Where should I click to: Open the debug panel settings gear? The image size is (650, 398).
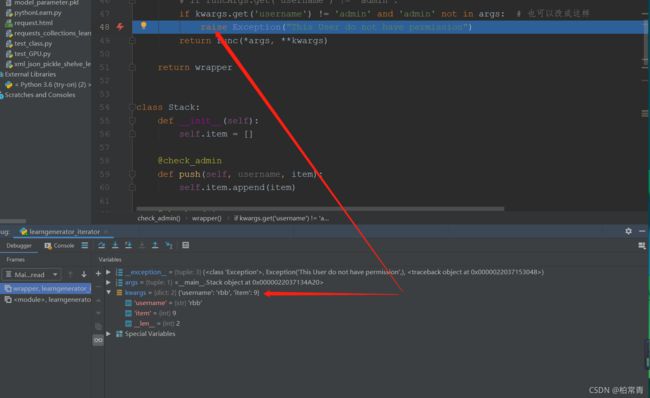pos(628,231)
